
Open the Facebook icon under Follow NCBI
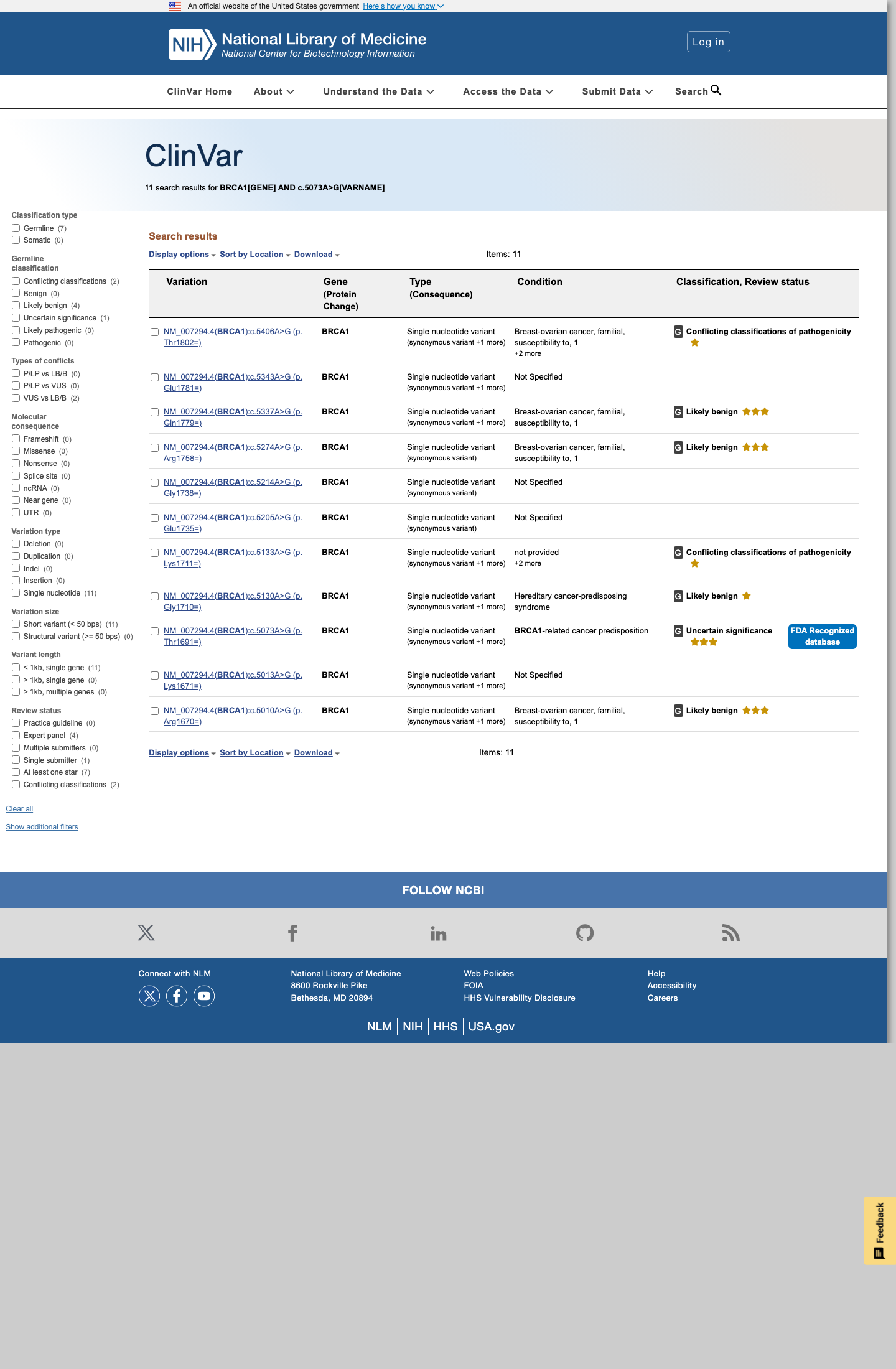[292, 933]
